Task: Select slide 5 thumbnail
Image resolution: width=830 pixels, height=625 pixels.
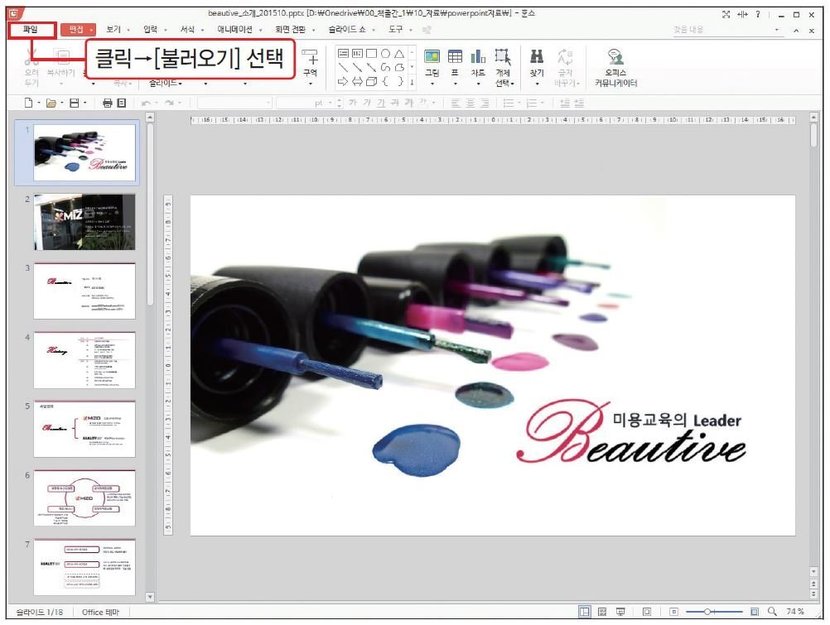Action: click(85, 429)
